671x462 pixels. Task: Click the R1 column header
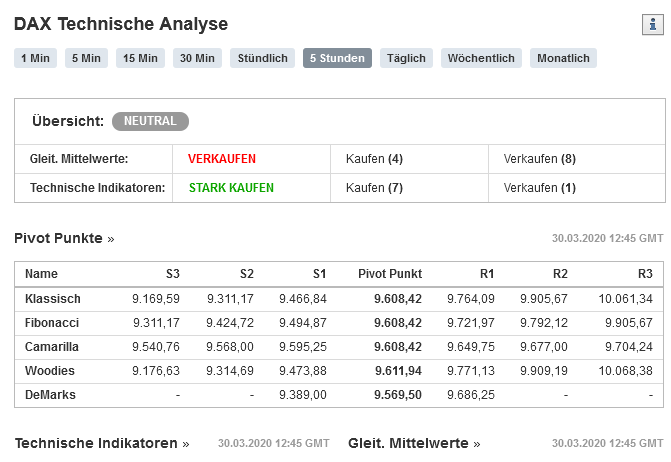[x=487, y=274]
